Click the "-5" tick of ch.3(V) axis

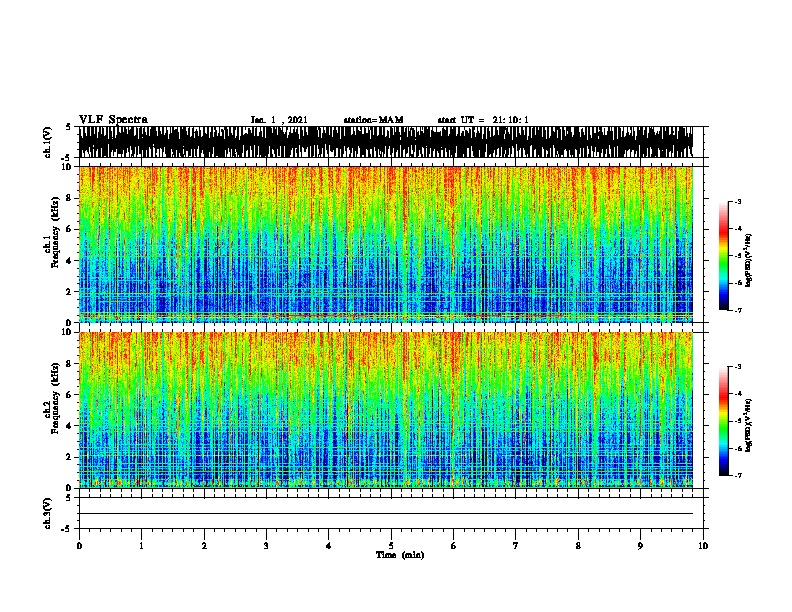68,529
